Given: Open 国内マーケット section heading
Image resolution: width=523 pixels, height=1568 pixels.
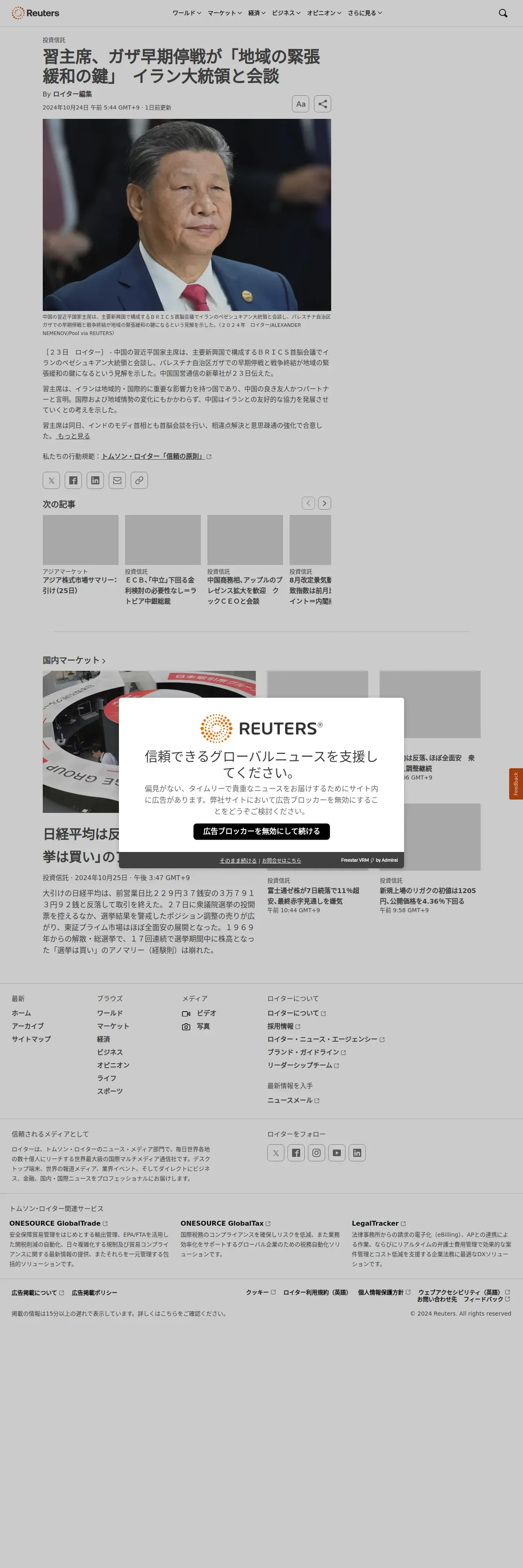Looking at the screenshot, I should [x=74, y=660].
